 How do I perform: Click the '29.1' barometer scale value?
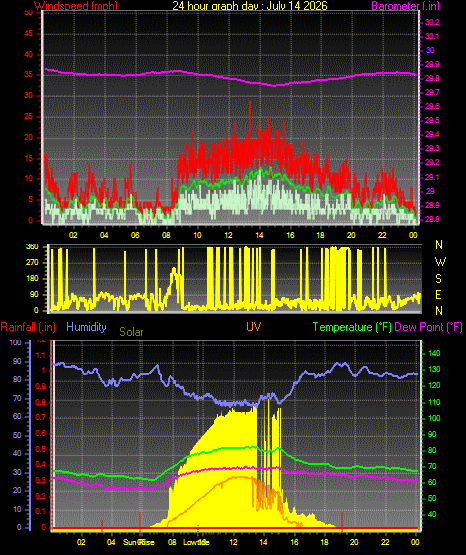click(432, 177)
